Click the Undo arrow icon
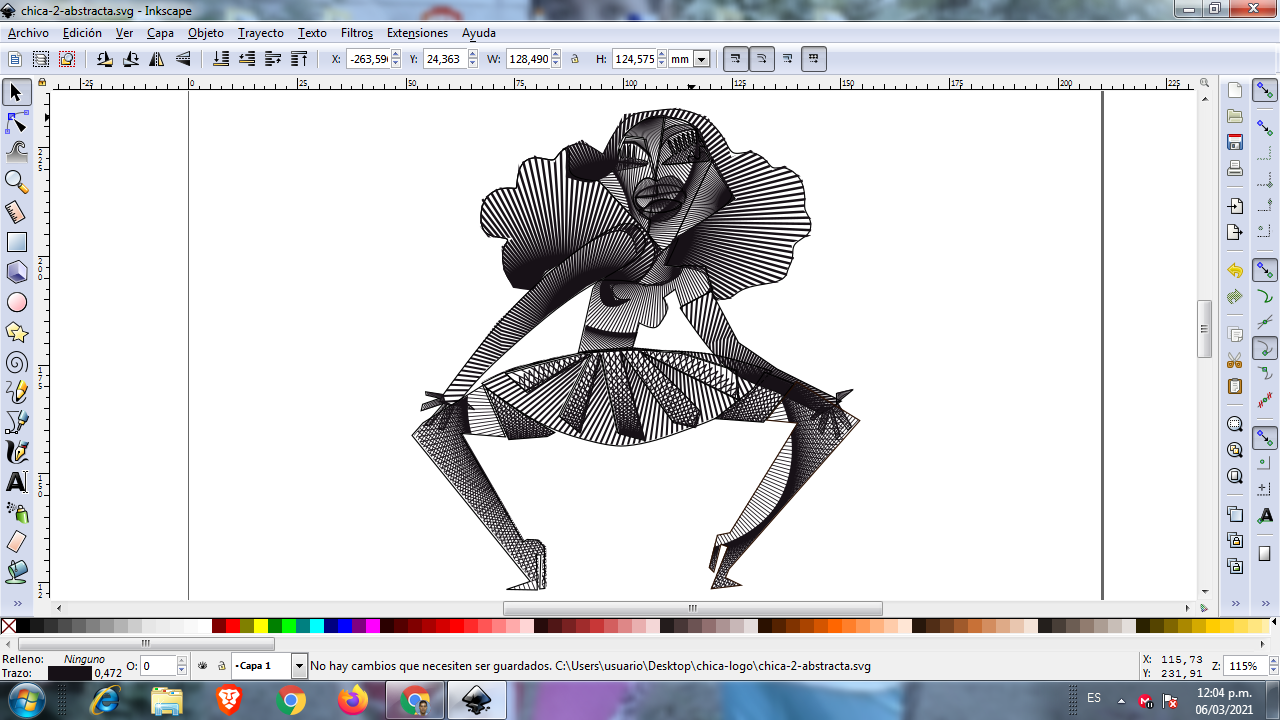This screenshot has width=1280, height=720. click(x=1235, y=271)
